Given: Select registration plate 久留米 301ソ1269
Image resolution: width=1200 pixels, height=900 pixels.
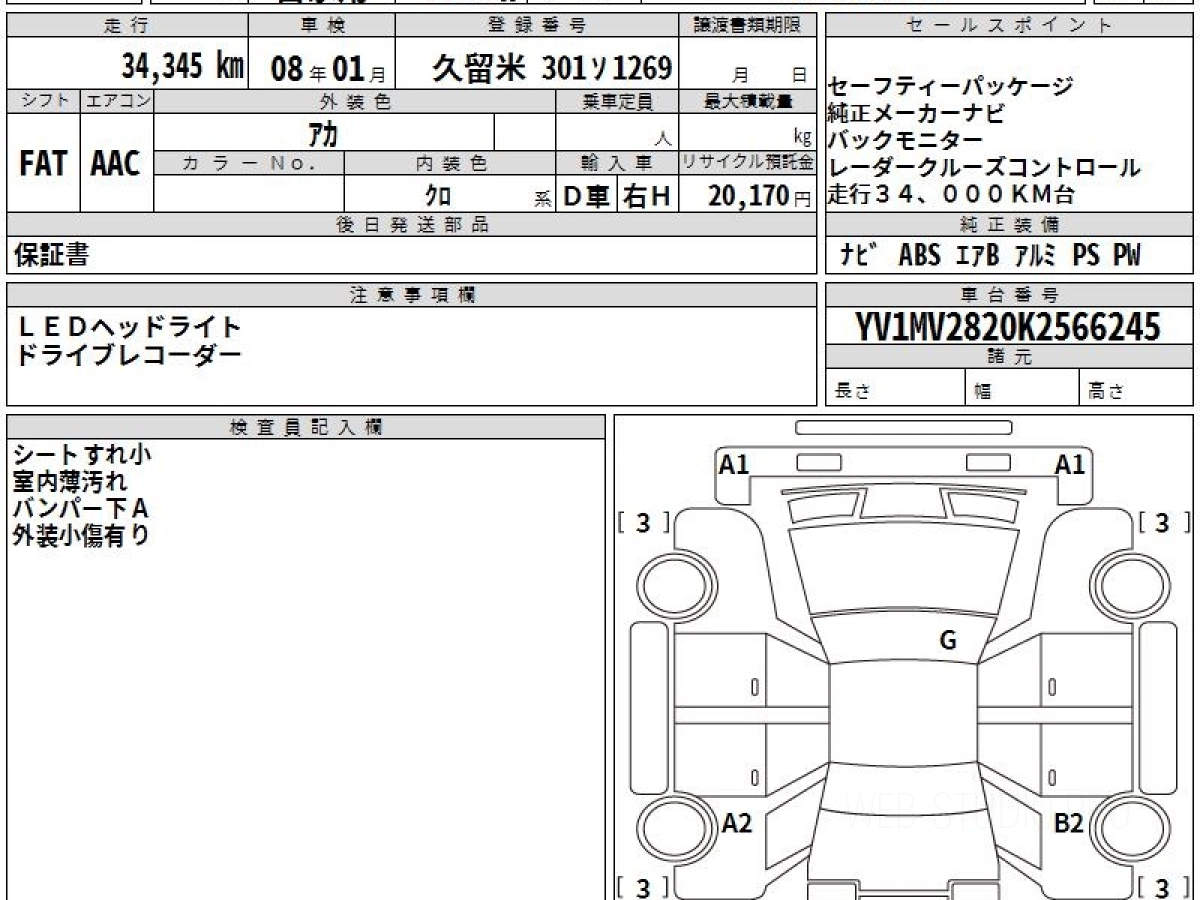Looking at the screenshot, I should tap(551, 68).
